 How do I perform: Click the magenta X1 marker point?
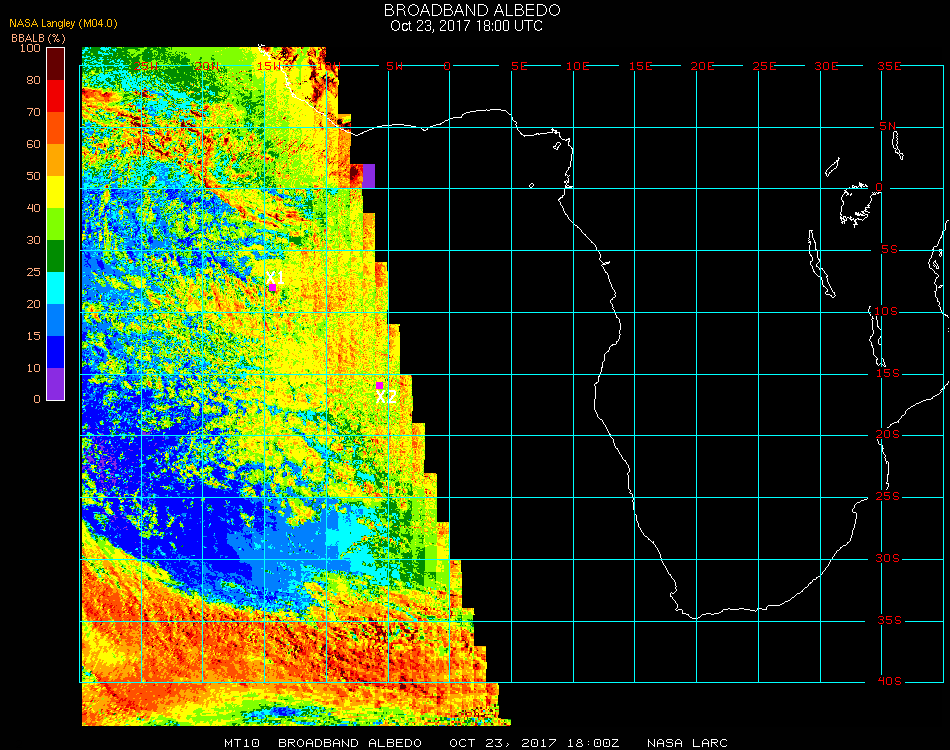click(x=273, y=288)
